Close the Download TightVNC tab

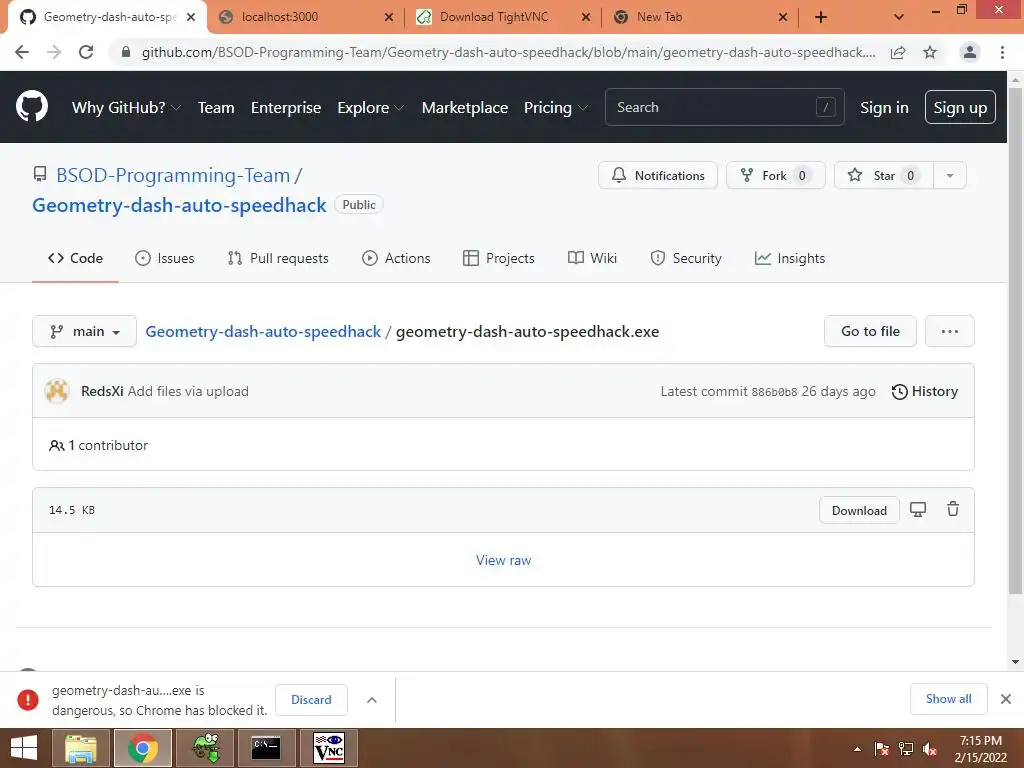(586, 18)
